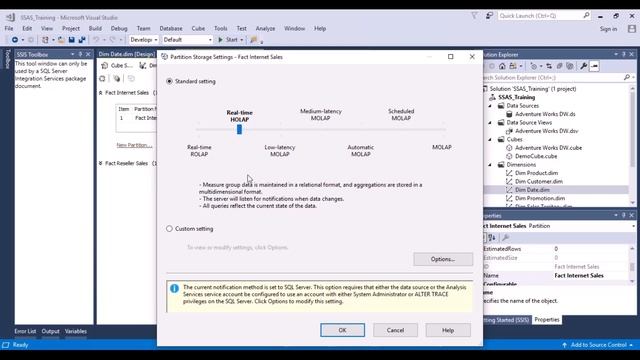This screenshot has width=640, height=360.
Task: Click Alphabetical sort icon in Properties
Action: (x=492, y=238)
